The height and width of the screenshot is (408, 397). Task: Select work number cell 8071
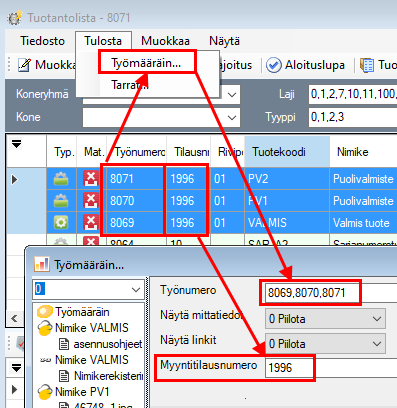[x=136, y=179]
